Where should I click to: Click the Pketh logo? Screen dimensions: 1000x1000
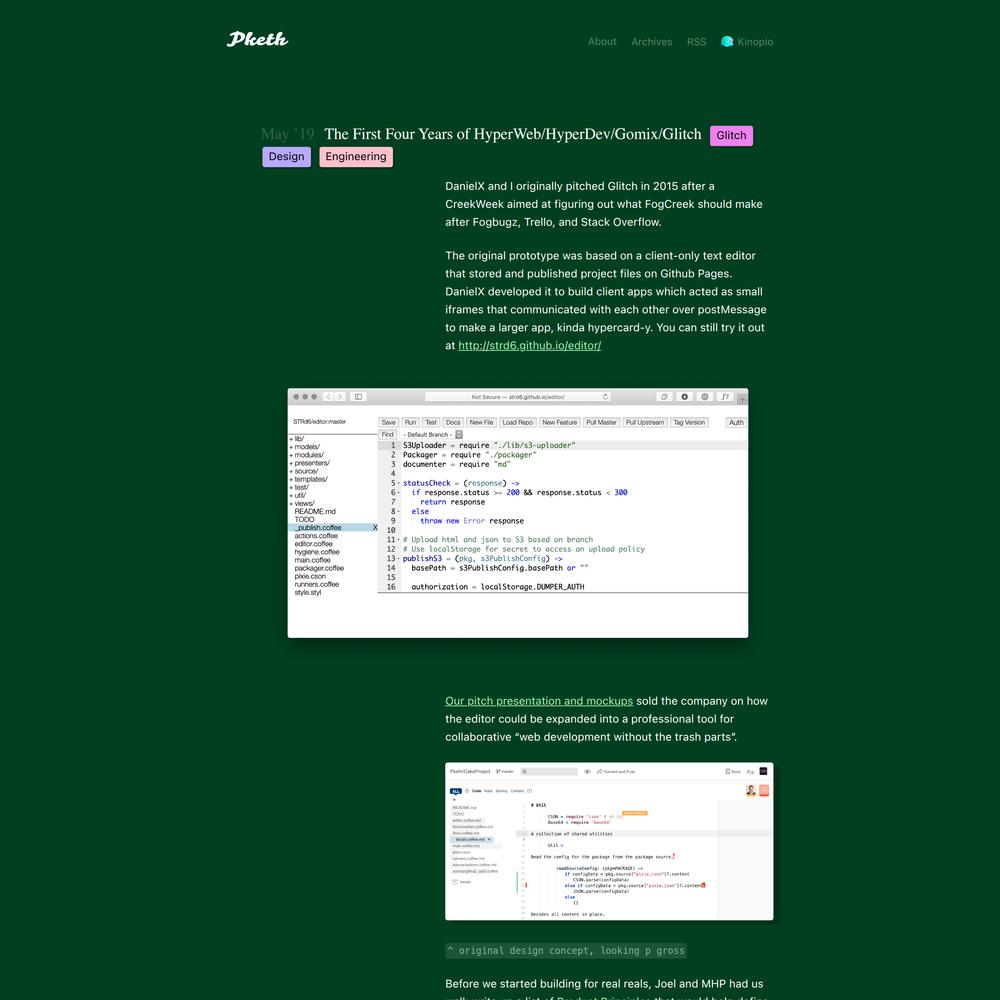point(257,40)
